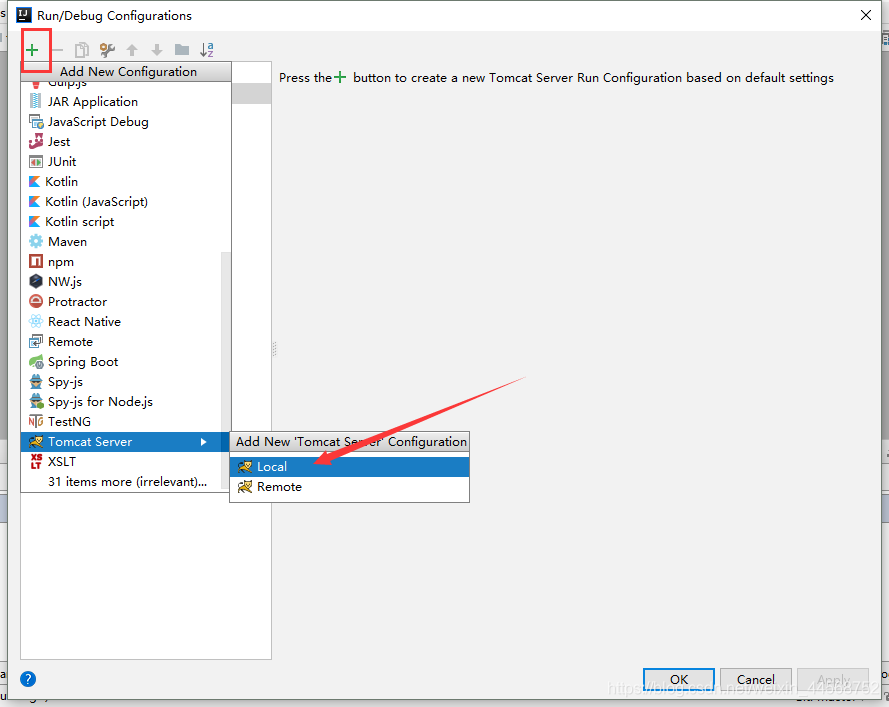The width and height of the screenshot is (889, 707).
Task: Click the green plus Add New Configuration button
Action: coord(32,50)
